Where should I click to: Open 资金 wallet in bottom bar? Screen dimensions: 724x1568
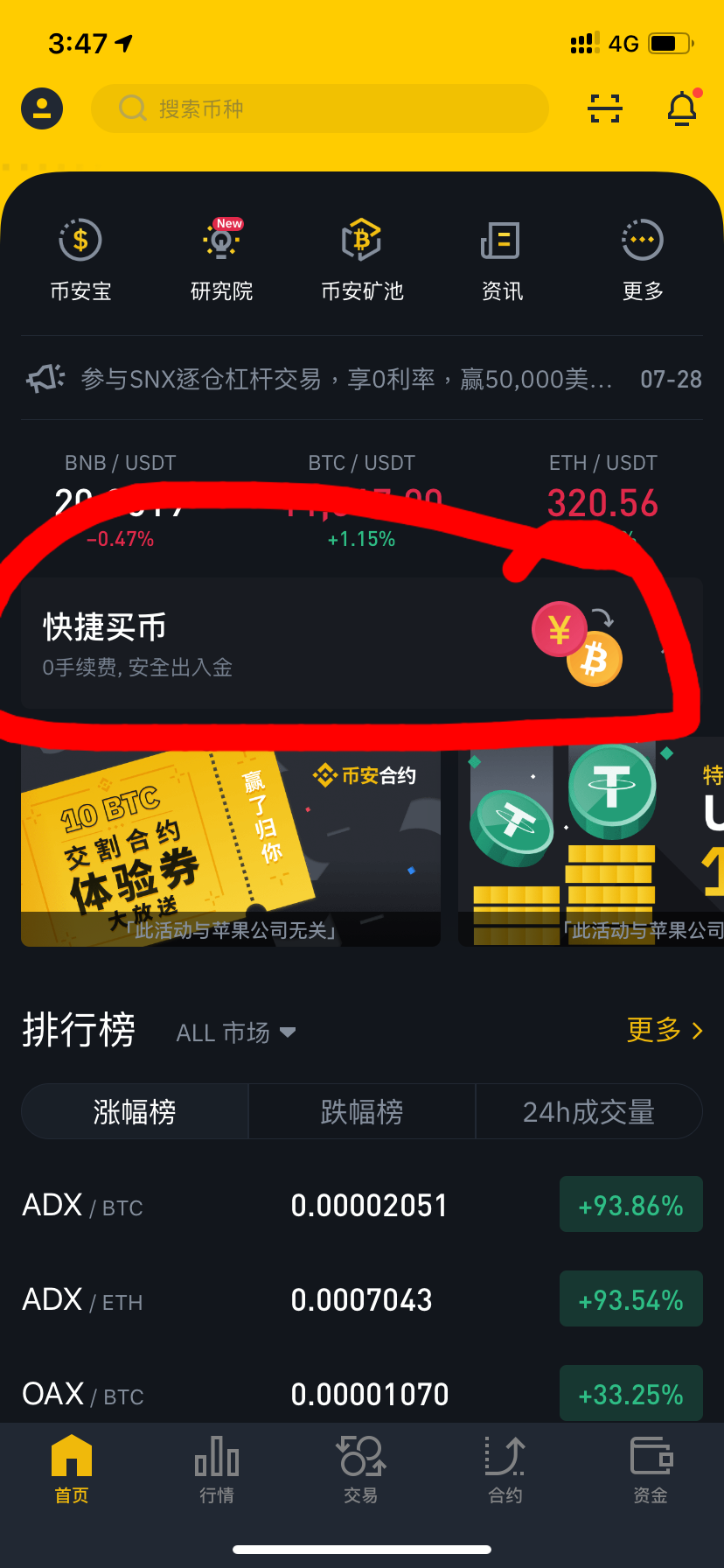click(651, 1470)
